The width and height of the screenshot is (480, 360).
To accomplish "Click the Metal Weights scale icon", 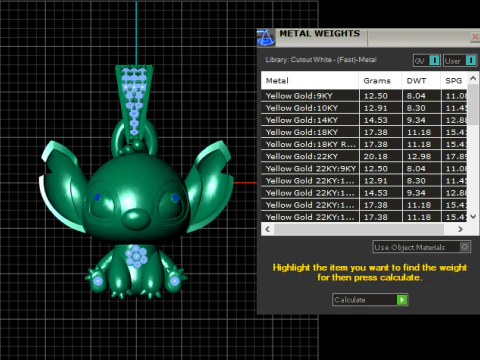I will (x=266, y=37).
